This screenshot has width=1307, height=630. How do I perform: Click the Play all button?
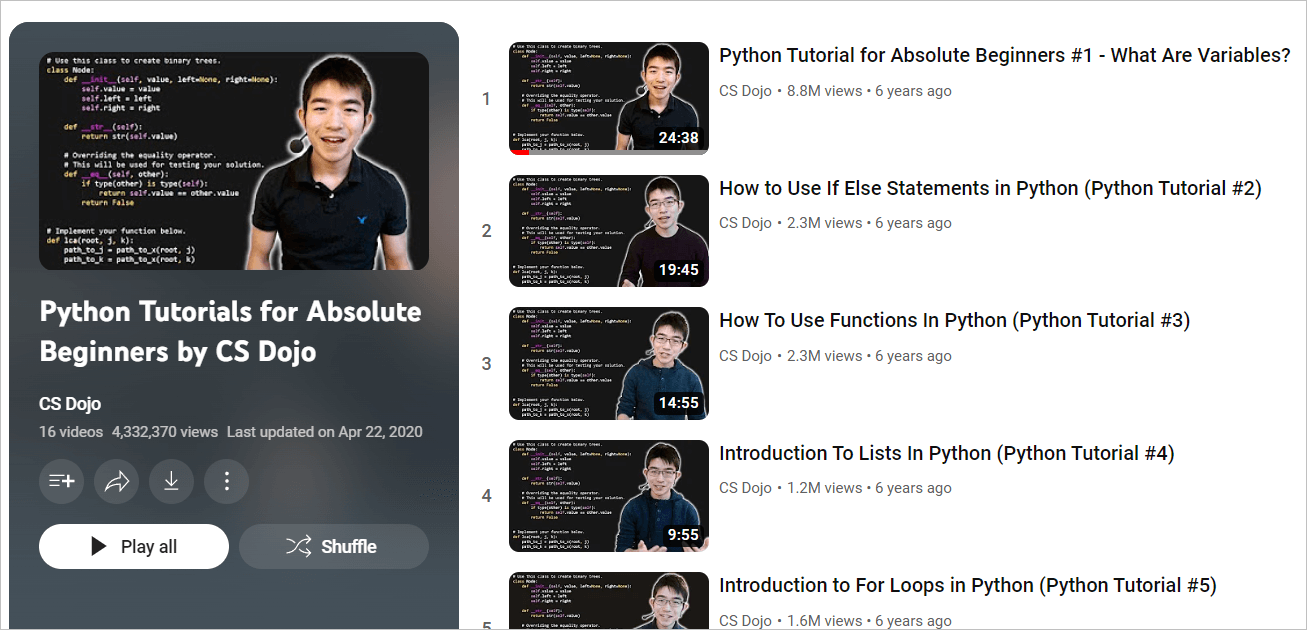click(x=134, y=546)
